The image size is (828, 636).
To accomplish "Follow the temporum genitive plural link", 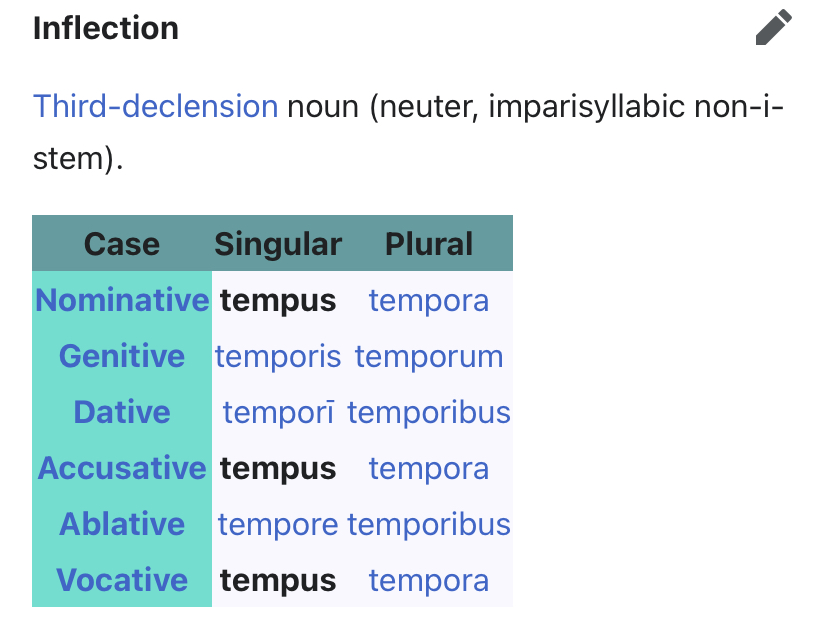I will (429, 357).
